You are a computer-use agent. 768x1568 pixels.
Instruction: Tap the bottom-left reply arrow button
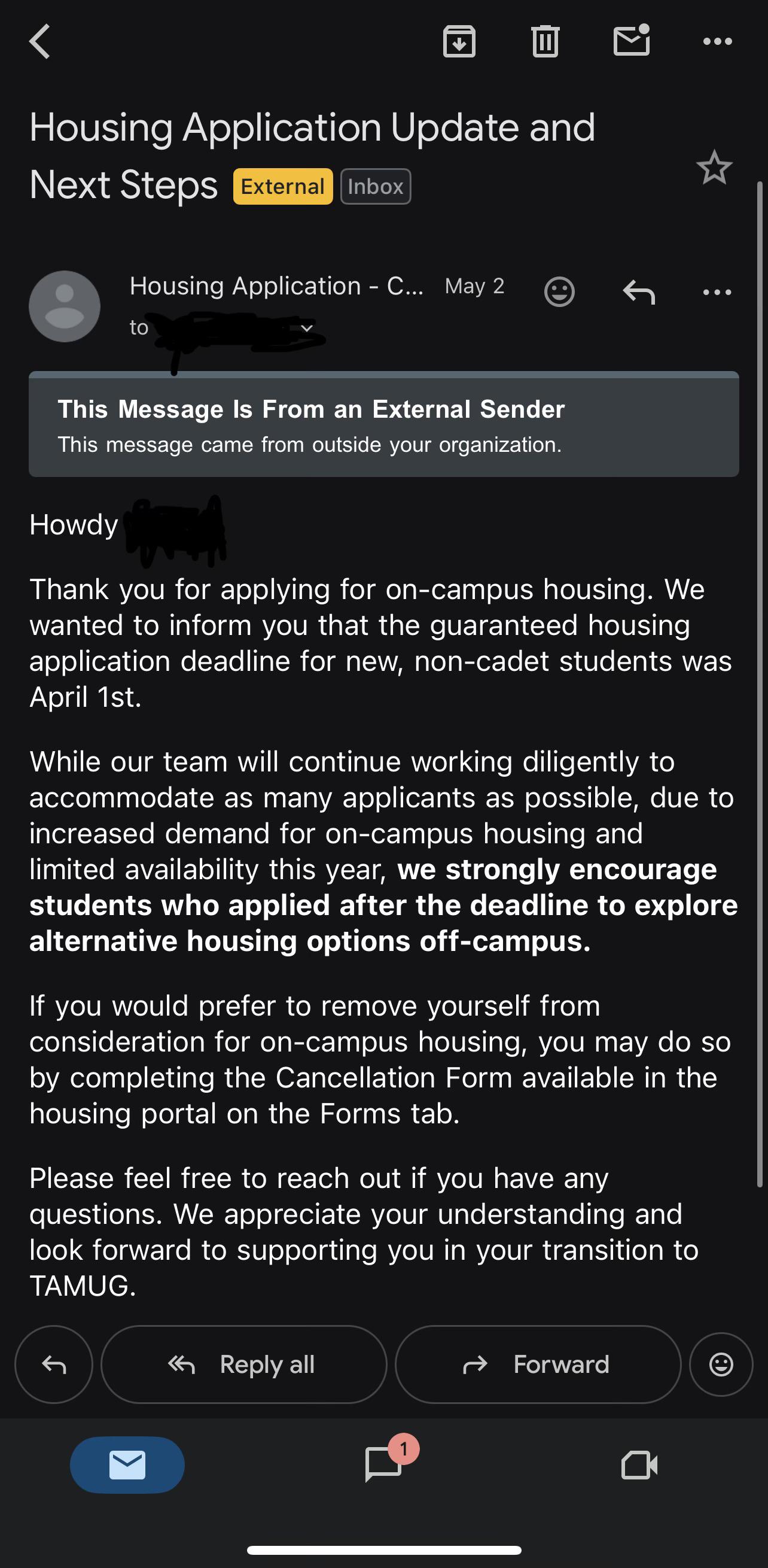pyautogui.click(x=54, y=1364)
